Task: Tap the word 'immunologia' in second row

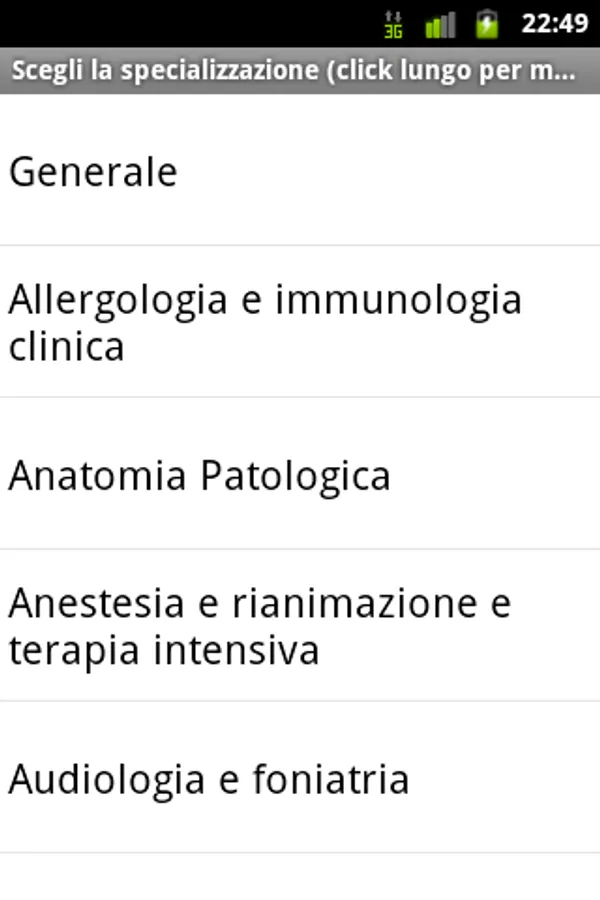Action: (398, 300)
